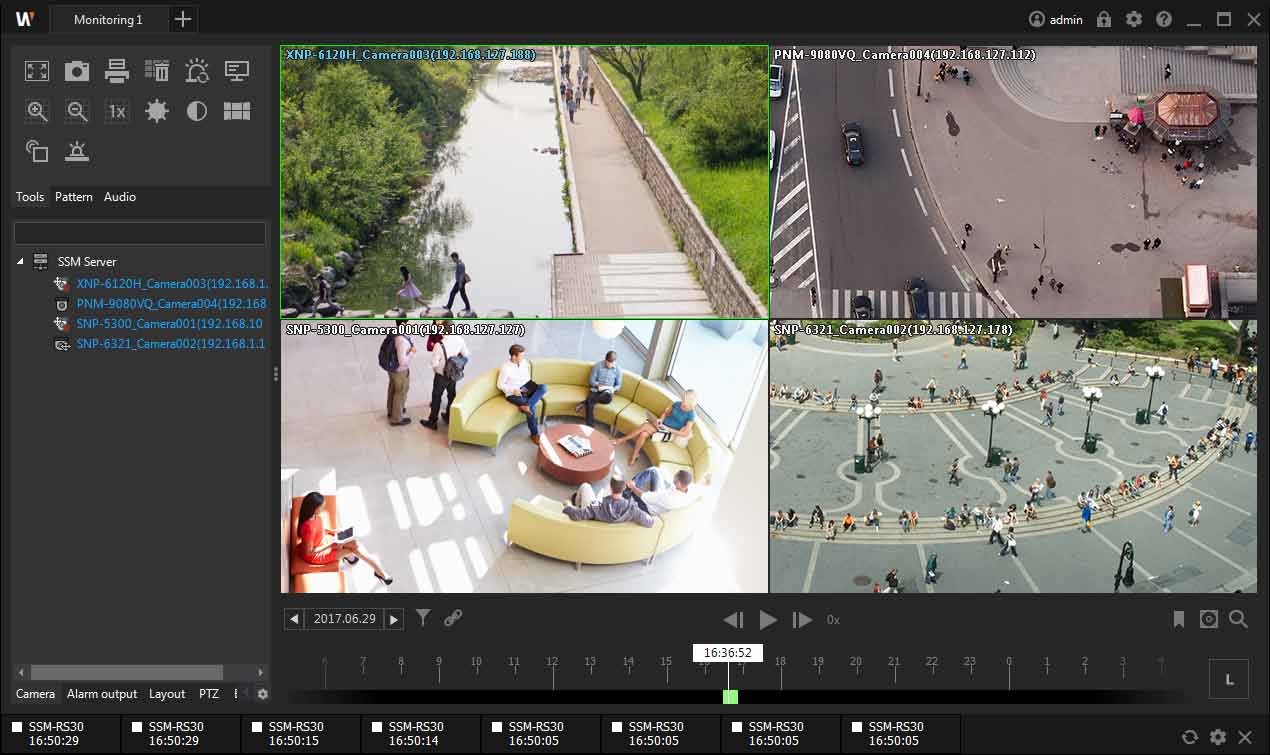Select the SSM-RS30 16:50:14 checkbox
Screen dimensions: 1270x755
(378, 728)
